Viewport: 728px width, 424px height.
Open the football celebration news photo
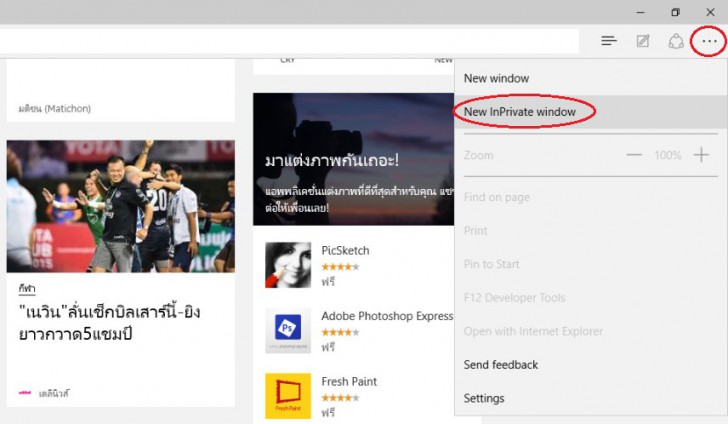click(120, 206)
